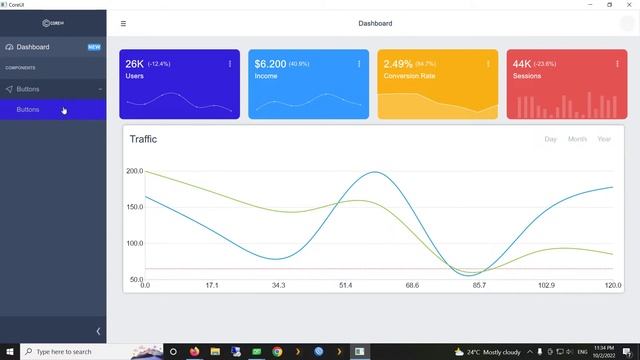The width and height of the screenshot is (640, 360).
Task: Click the volume speaker tray icon
Action: coord(569,352)
